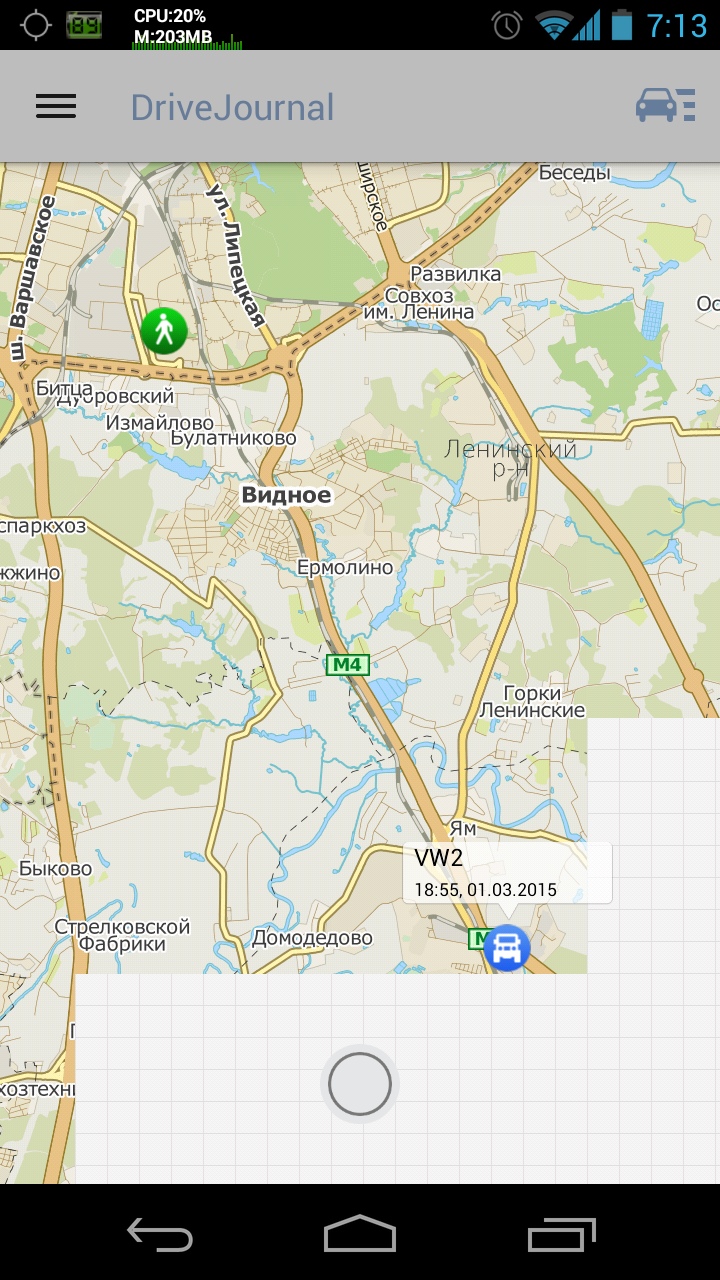Tap the Видное city label
Viewport: 720px width, 1280px height.
tap(286, 495)
